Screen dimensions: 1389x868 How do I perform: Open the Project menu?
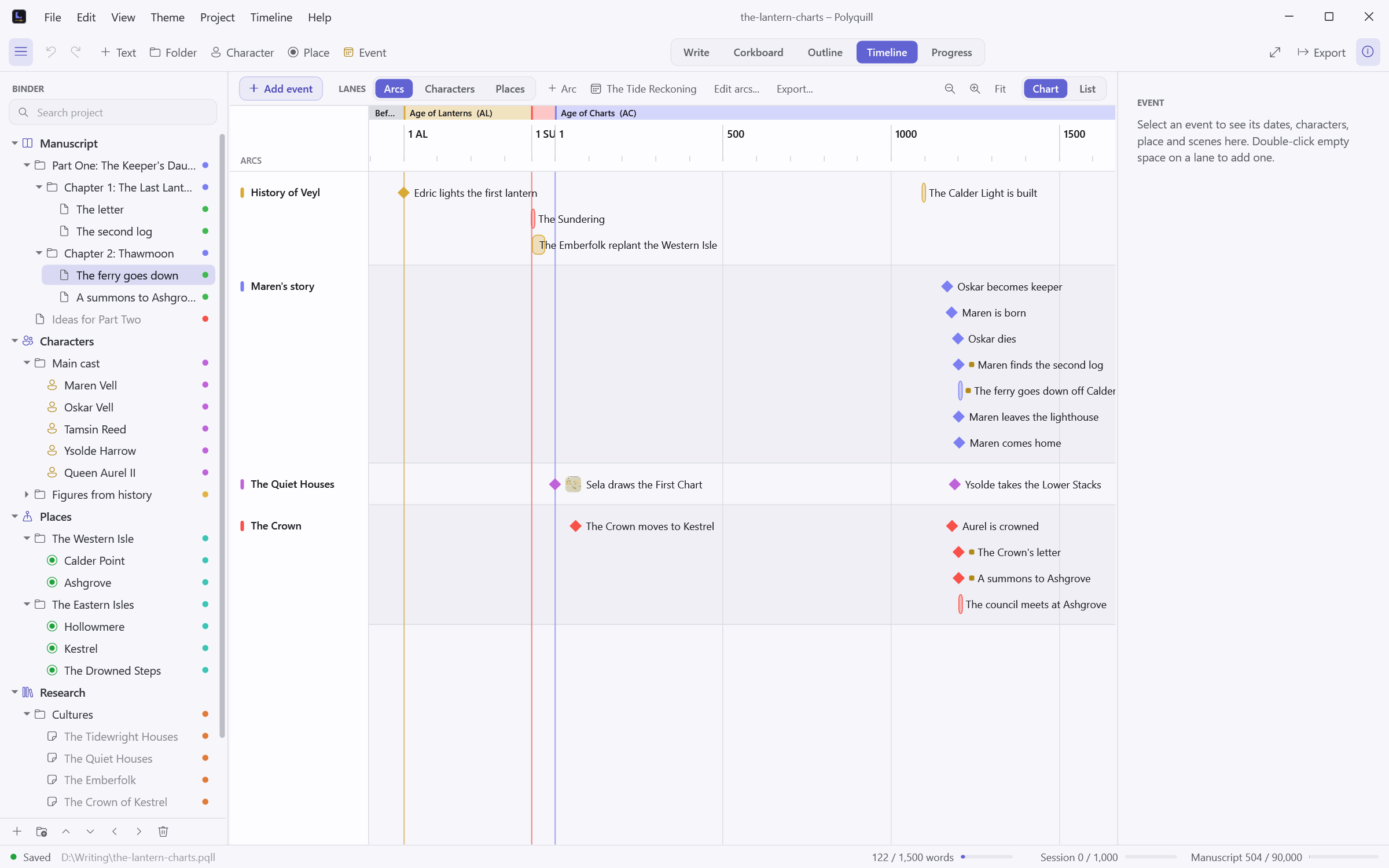click(x=217, y=17)
